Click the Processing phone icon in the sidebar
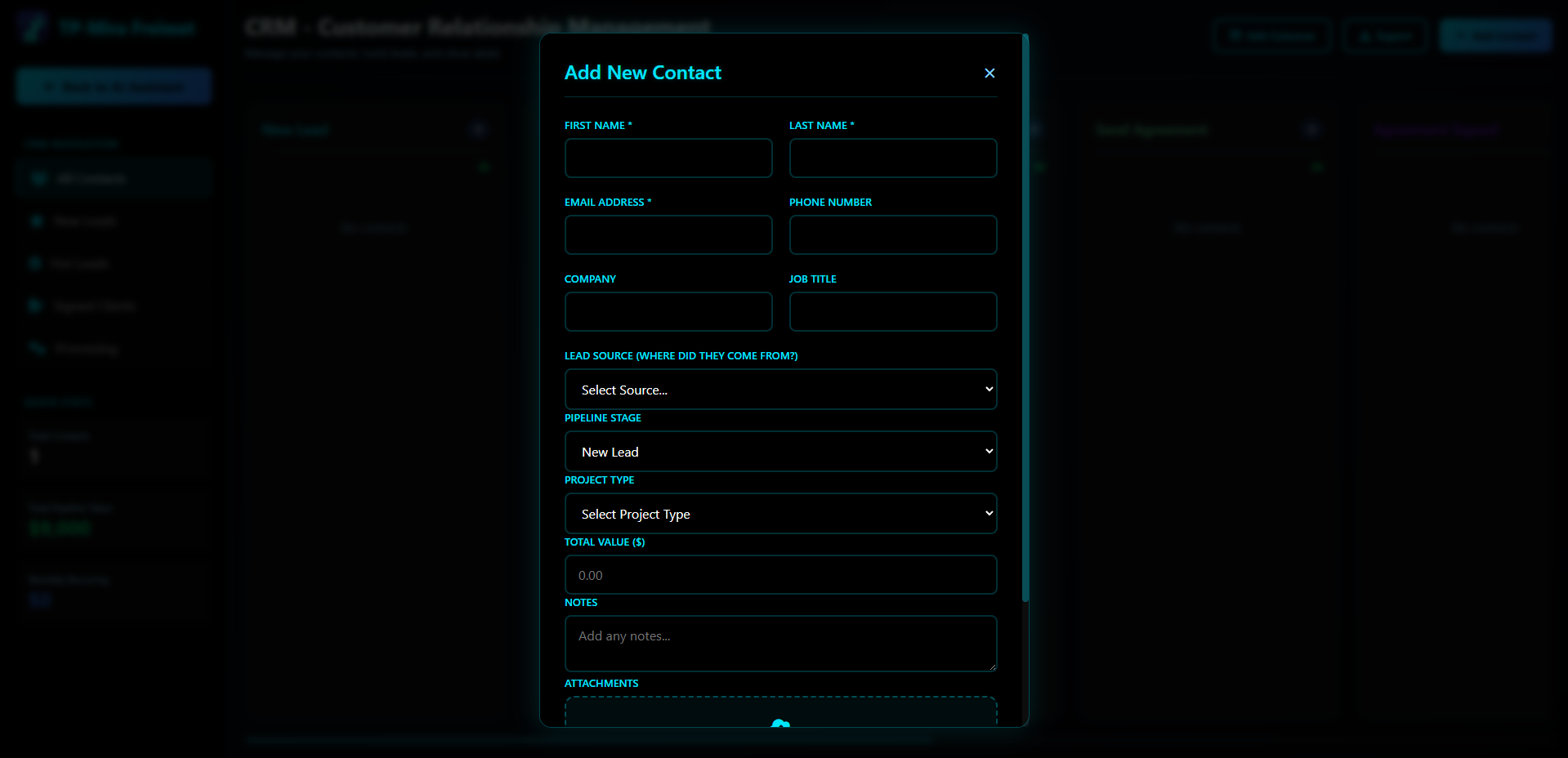Image resolution: width=1568 pixels, height=758 pixels. tap(38, 348)
